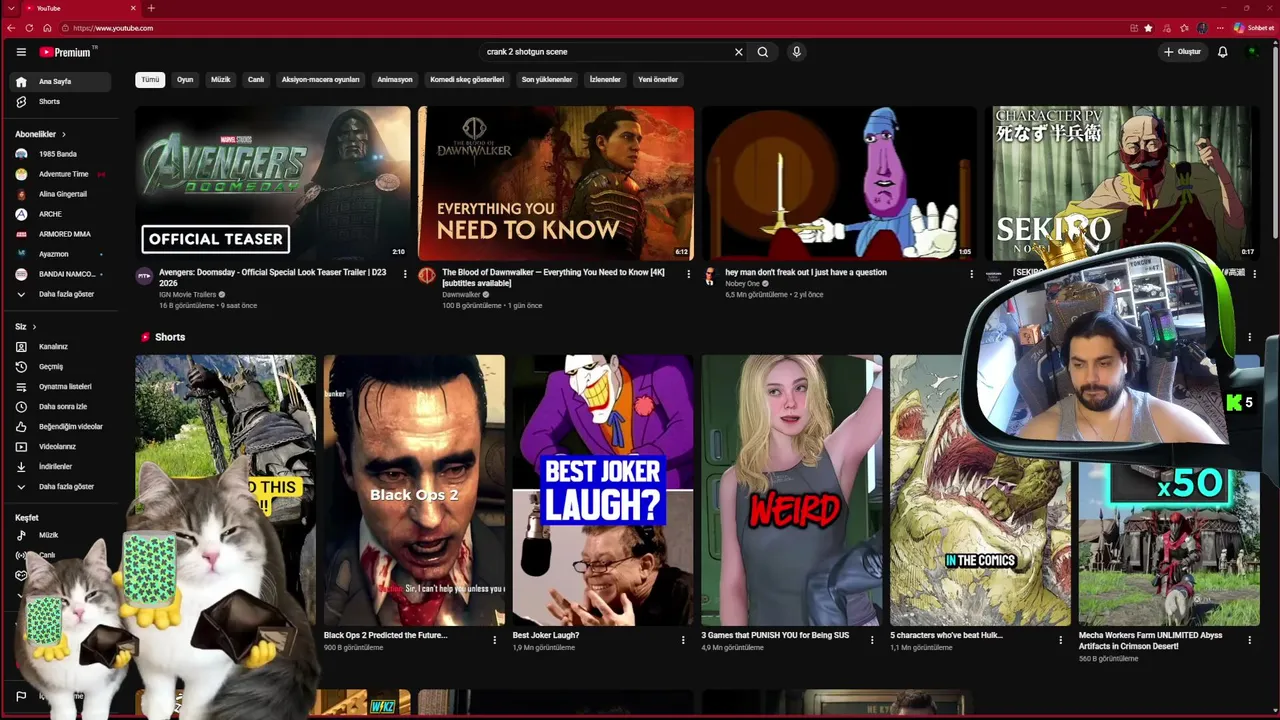Open options for the Avengers: Doomsday video
Image resolution: width=1280 pixels, height=720 pixels.
(405, 274)
